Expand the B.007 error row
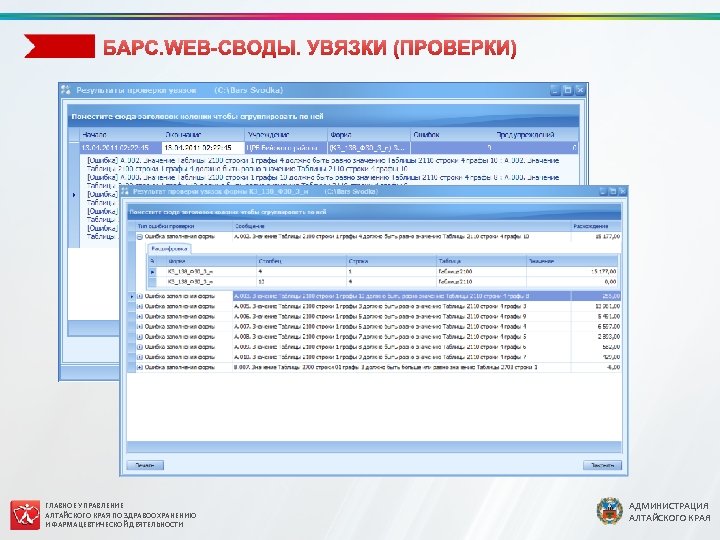The height and width of the screenshot is (540, 720). pyautogui.click(x=140, y=367)
